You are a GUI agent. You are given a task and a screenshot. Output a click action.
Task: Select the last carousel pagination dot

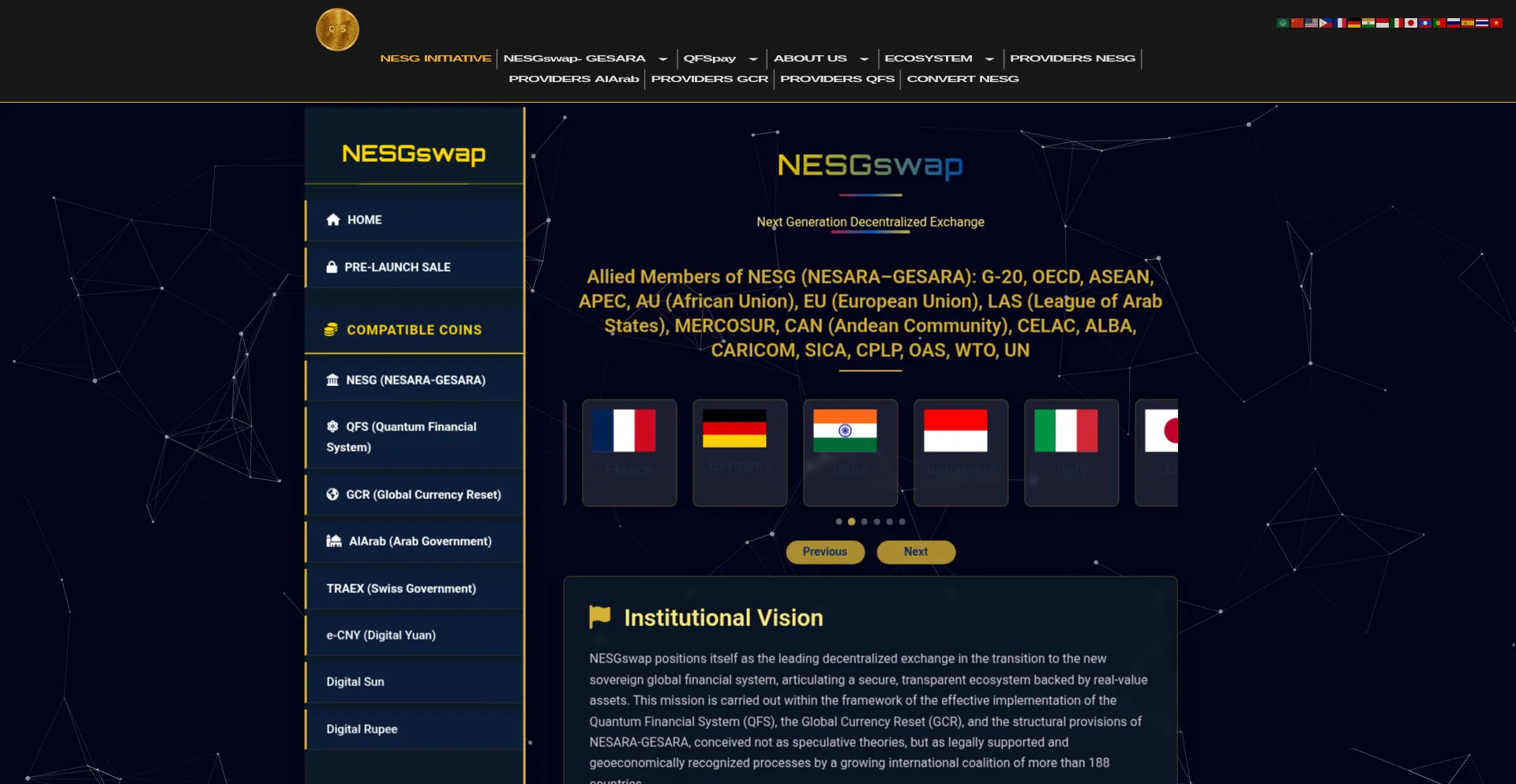pos(902,522)
